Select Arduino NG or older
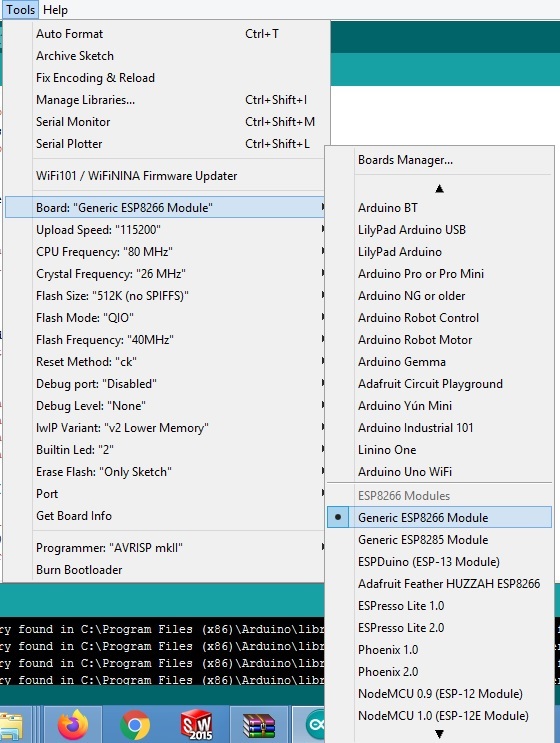The image size is (560, 743). 439,296
